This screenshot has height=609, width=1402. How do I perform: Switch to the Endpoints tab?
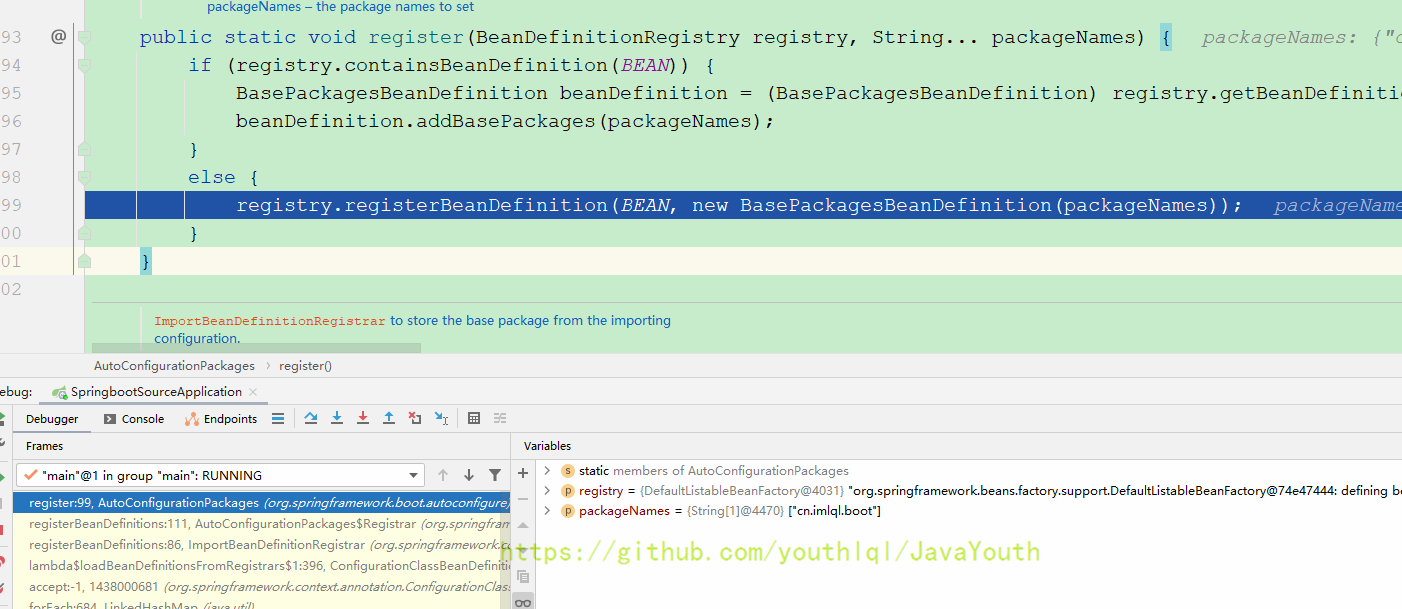[222, 419]
